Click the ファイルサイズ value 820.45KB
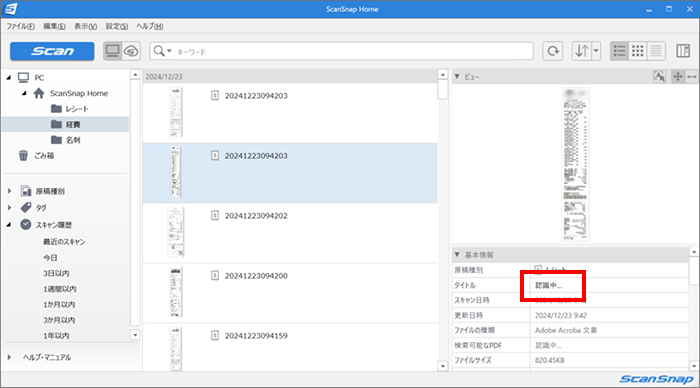The height and width of the screenshot is (388, 700). click(x=550, y=360)
